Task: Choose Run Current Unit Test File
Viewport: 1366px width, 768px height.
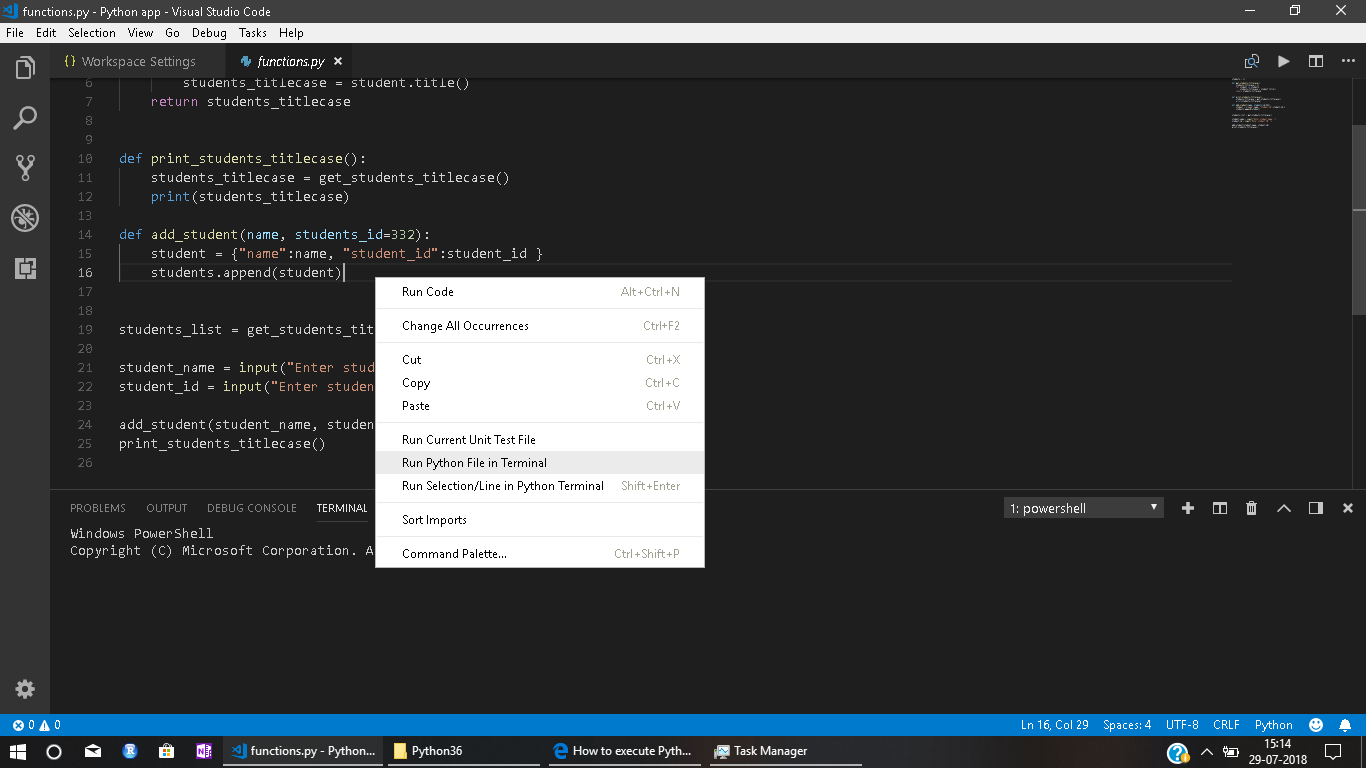Action: (540, 440)
